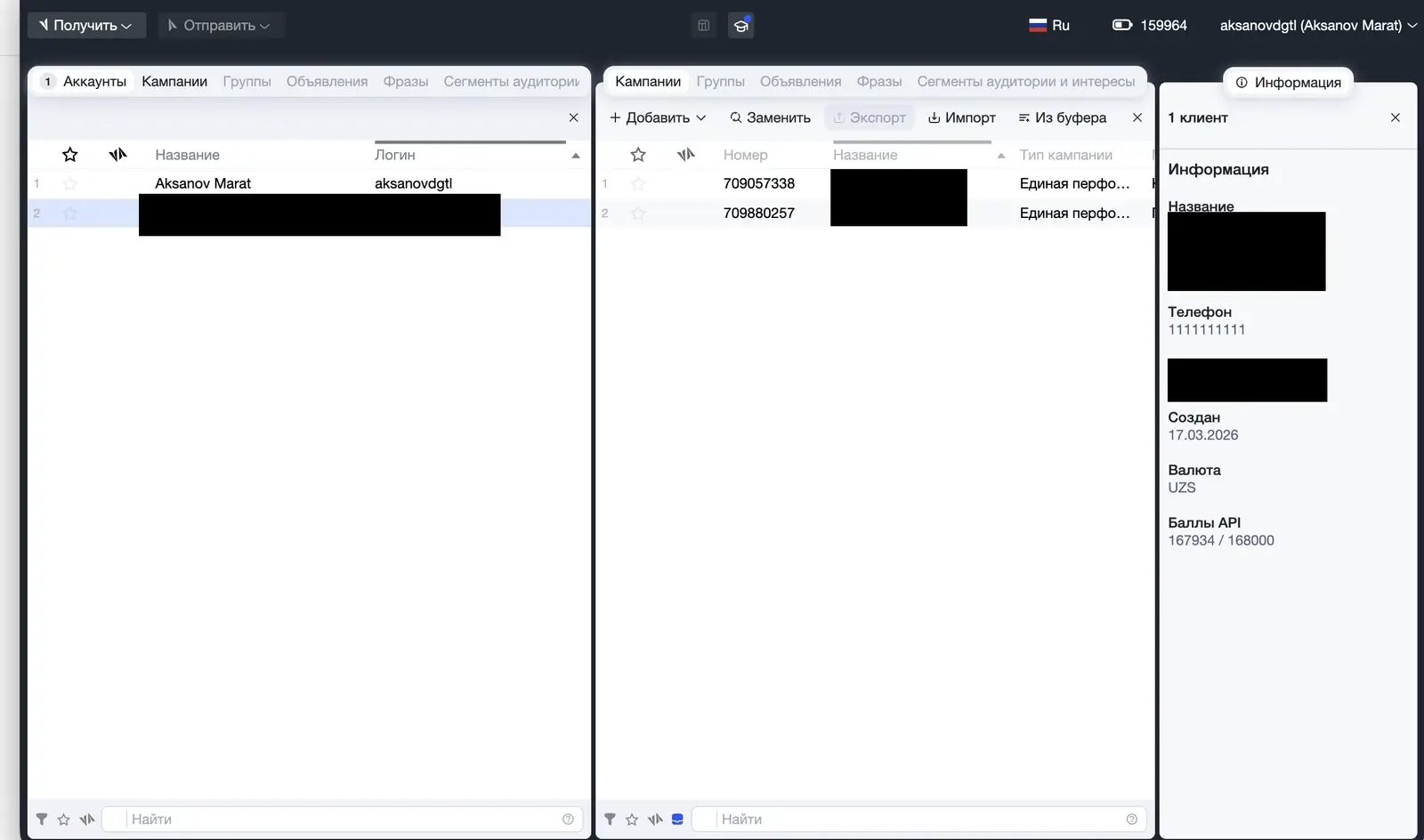The width and height of the screenshot is (1424, 840).
Task: Close the campaigns panel toolbar
Action: tap(1137, 117)
